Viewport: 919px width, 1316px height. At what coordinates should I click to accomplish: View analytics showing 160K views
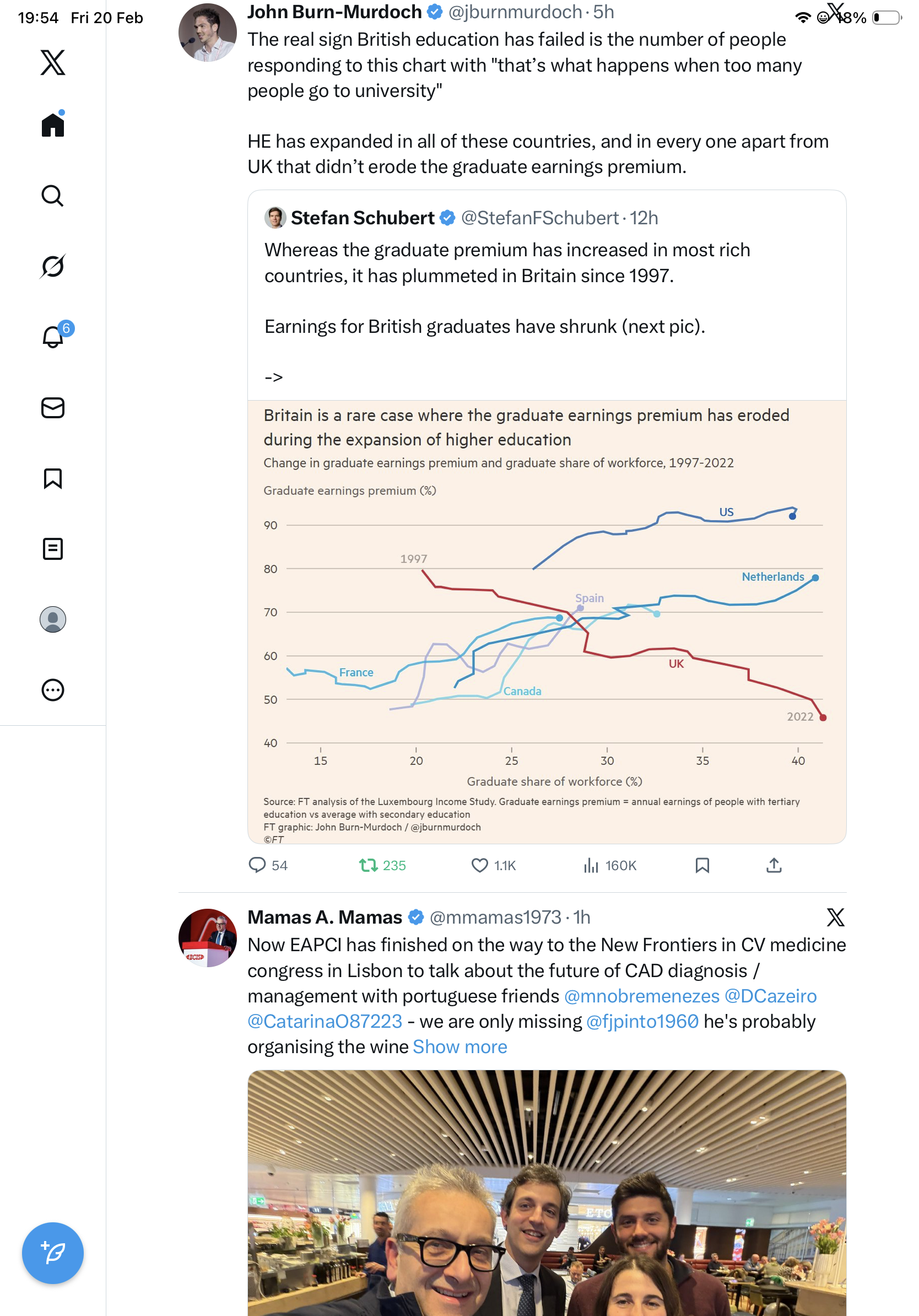[591, 865]
